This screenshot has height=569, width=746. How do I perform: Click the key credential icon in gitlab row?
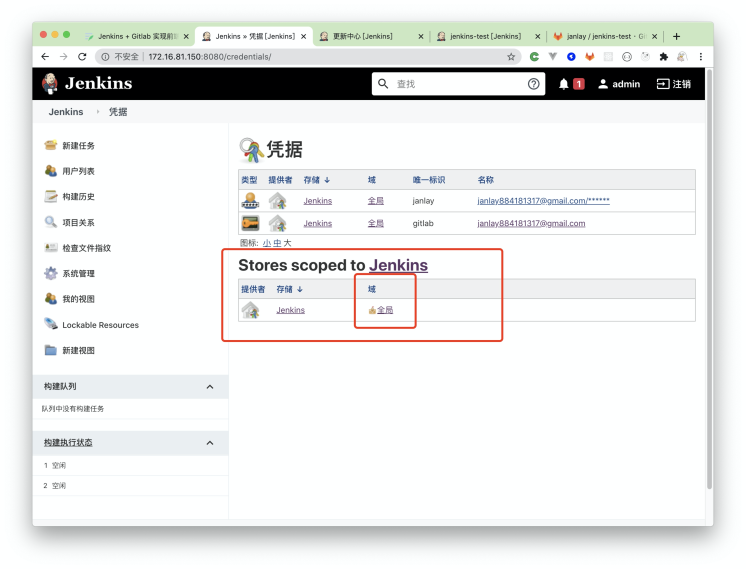[x=250, y=223]
